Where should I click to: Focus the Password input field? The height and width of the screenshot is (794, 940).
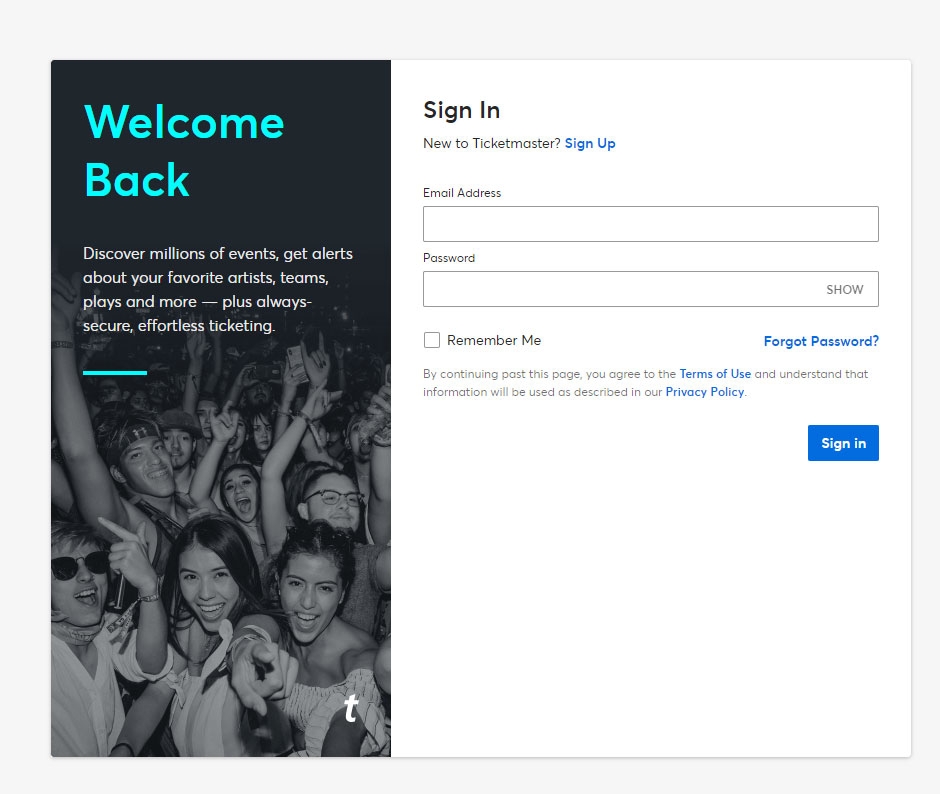(x=650, y=289)
